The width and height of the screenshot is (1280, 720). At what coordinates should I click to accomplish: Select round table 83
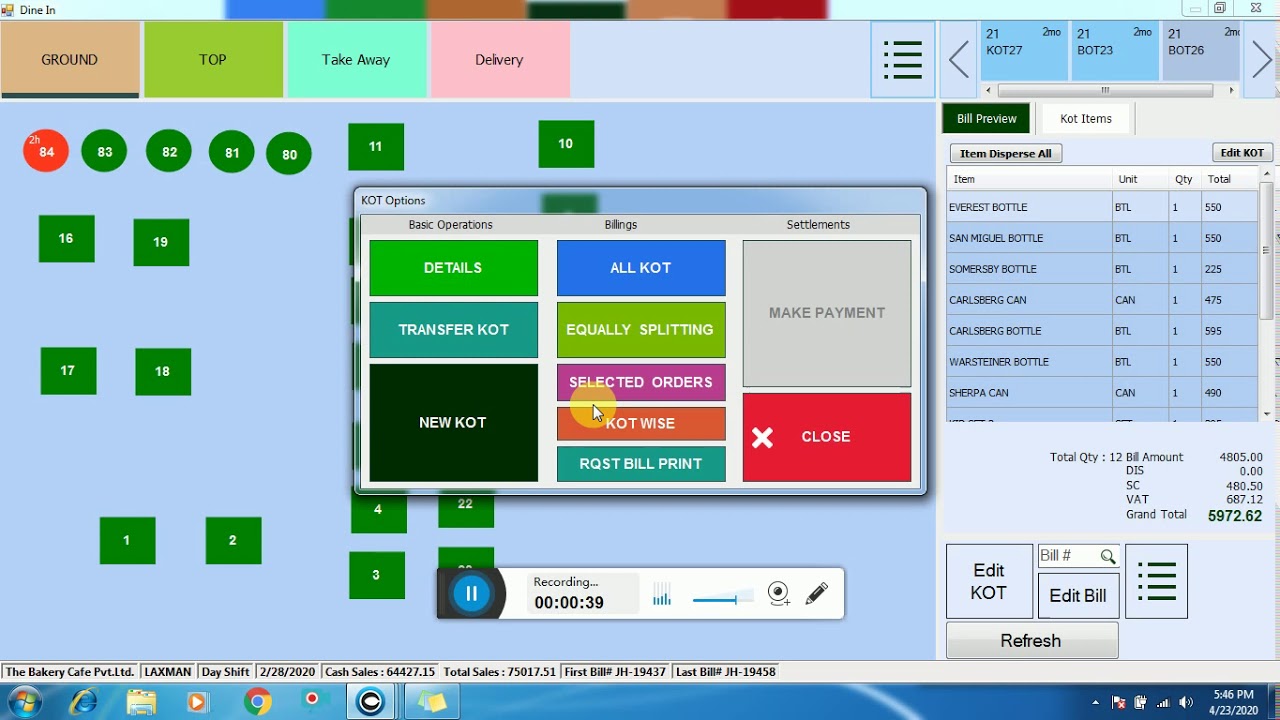pyautogui.click(x=104, y=151)
